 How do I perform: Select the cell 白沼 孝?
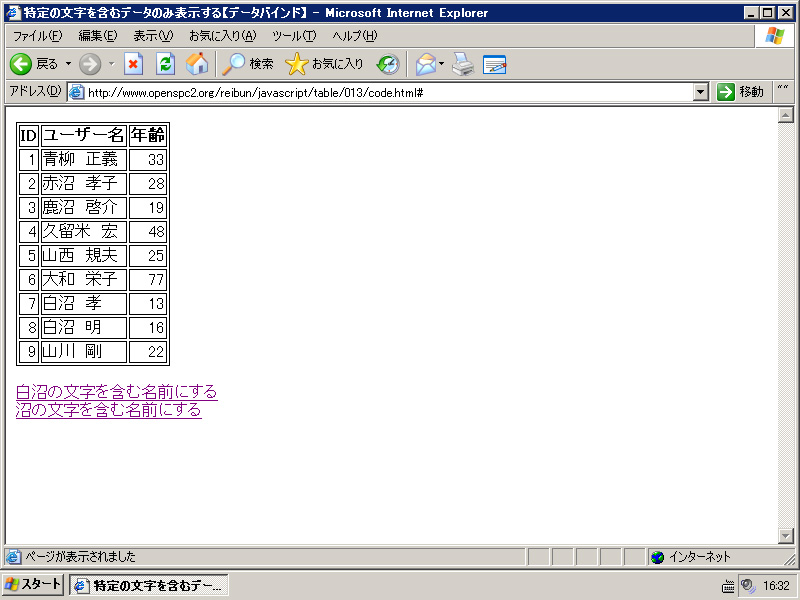tap(84, 303)
